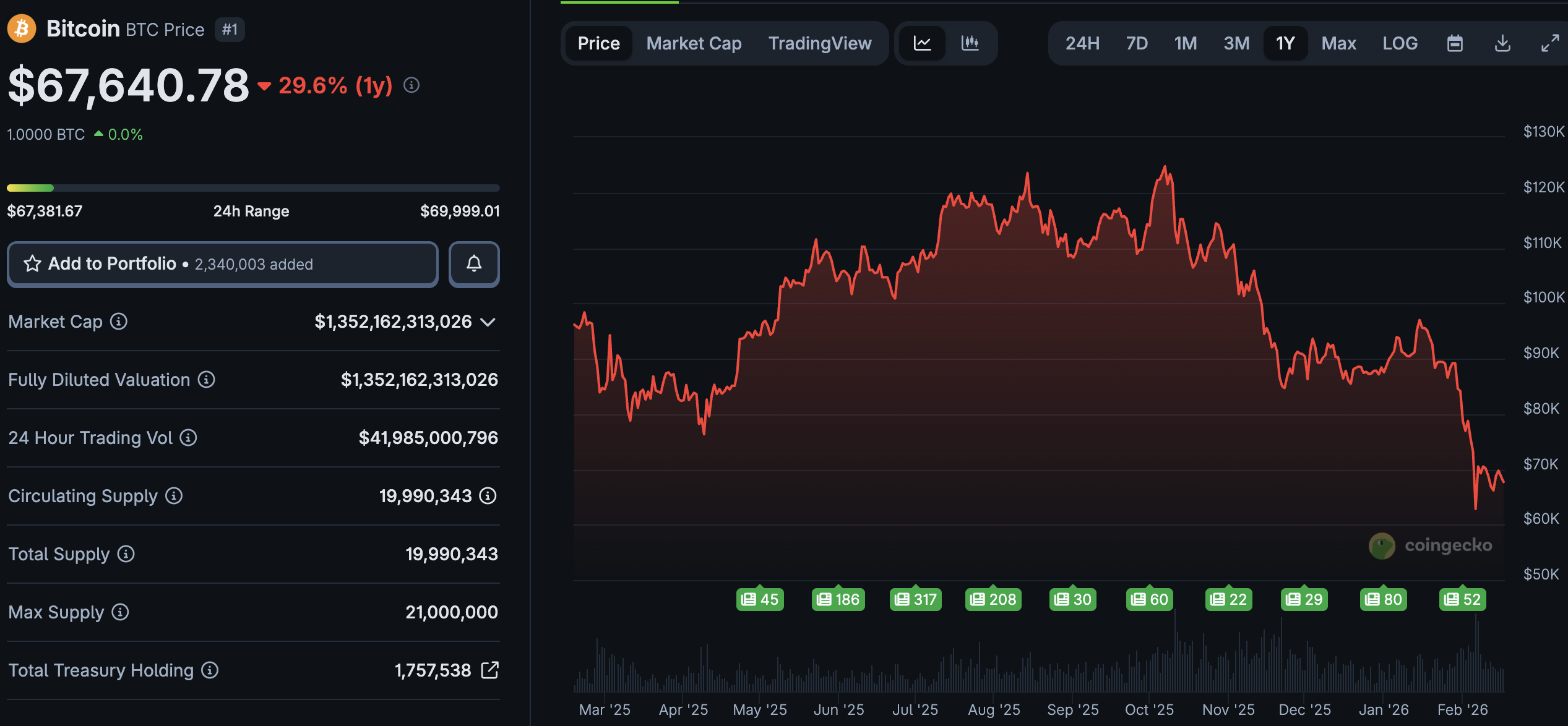Image resolution: width=1568 pixels, height=726 pixels.
Task: Click Add to Portfolio button
Action: [x=223, y=264]
